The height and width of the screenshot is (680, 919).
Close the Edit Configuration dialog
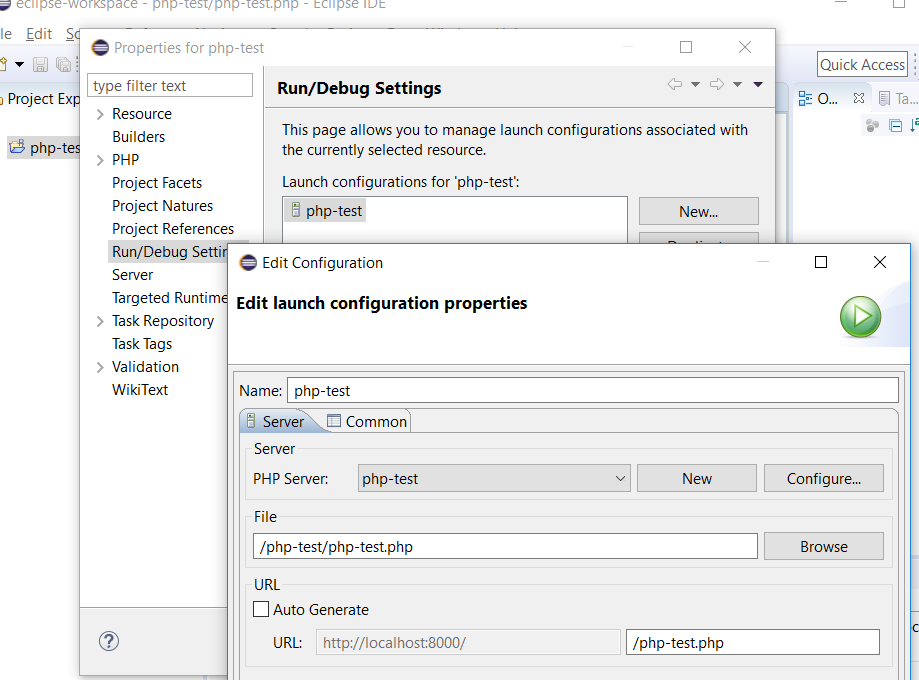(x=880, y=262)
